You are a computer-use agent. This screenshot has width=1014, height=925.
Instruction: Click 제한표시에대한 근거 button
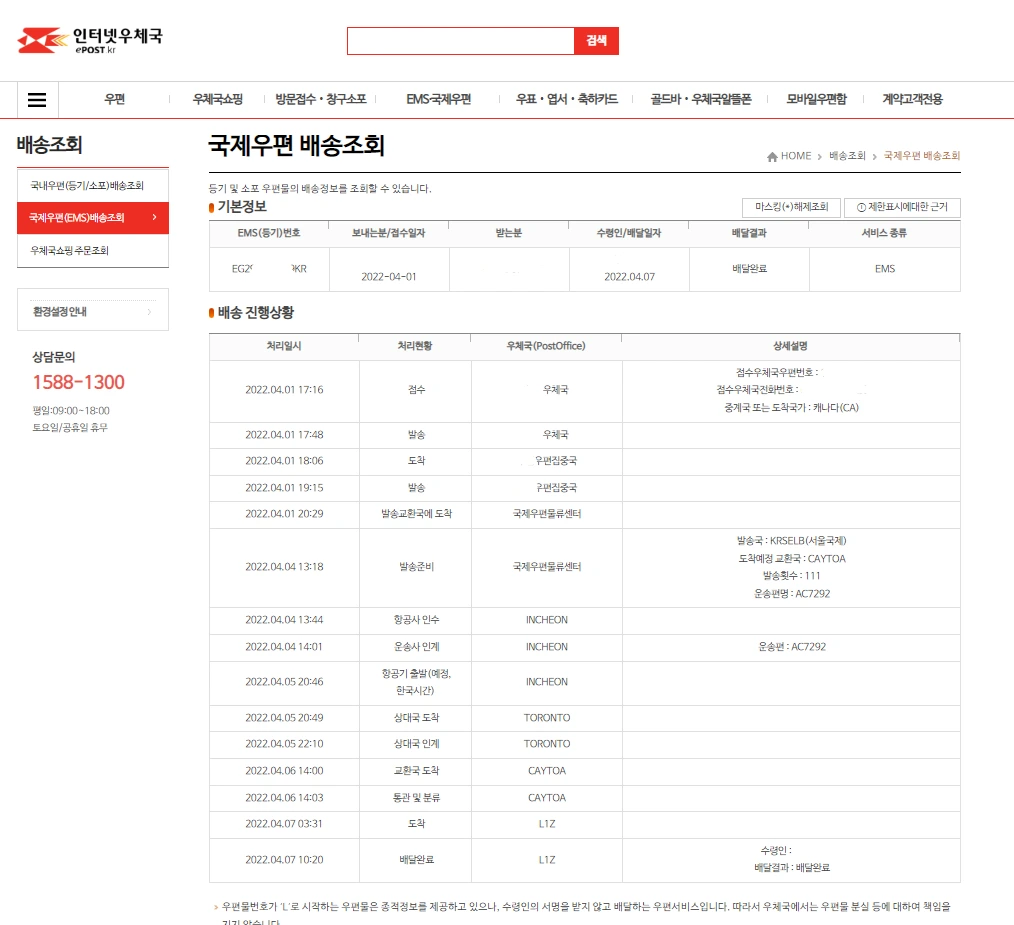coord(902,207)
